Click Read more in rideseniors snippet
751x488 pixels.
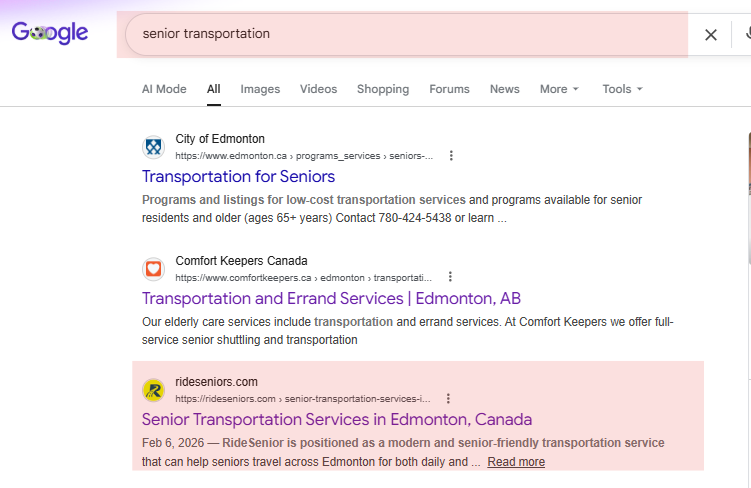516,462
